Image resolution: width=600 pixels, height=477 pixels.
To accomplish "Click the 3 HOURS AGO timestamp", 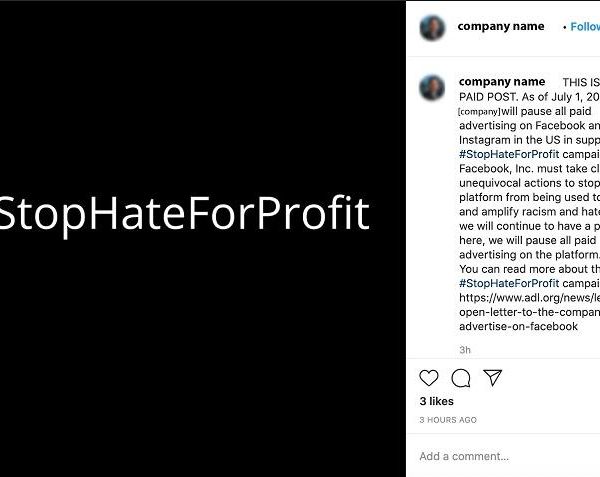I will pos(448,420).
